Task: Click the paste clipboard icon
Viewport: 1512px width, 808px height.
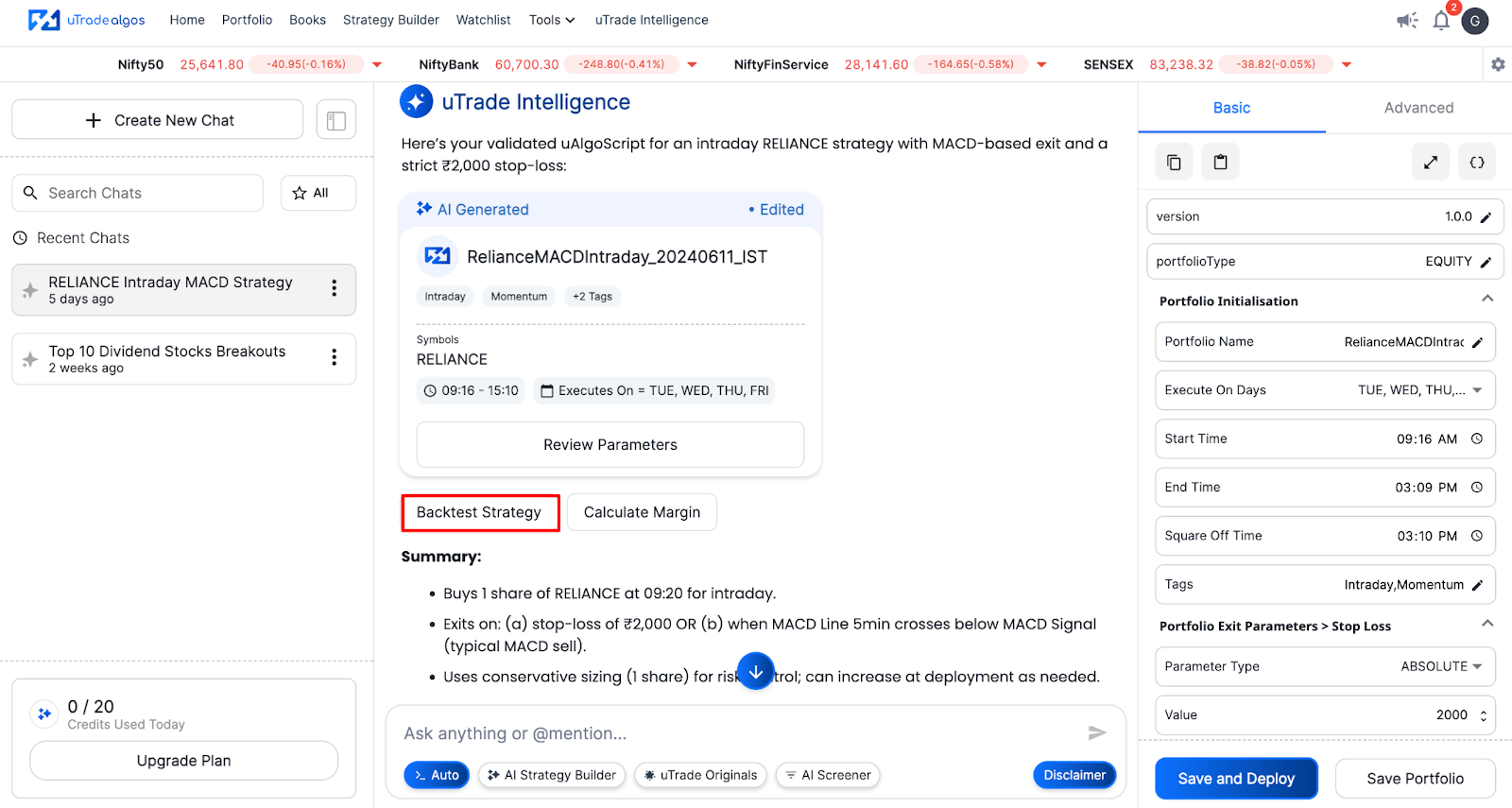Action: click(1220, 163)
